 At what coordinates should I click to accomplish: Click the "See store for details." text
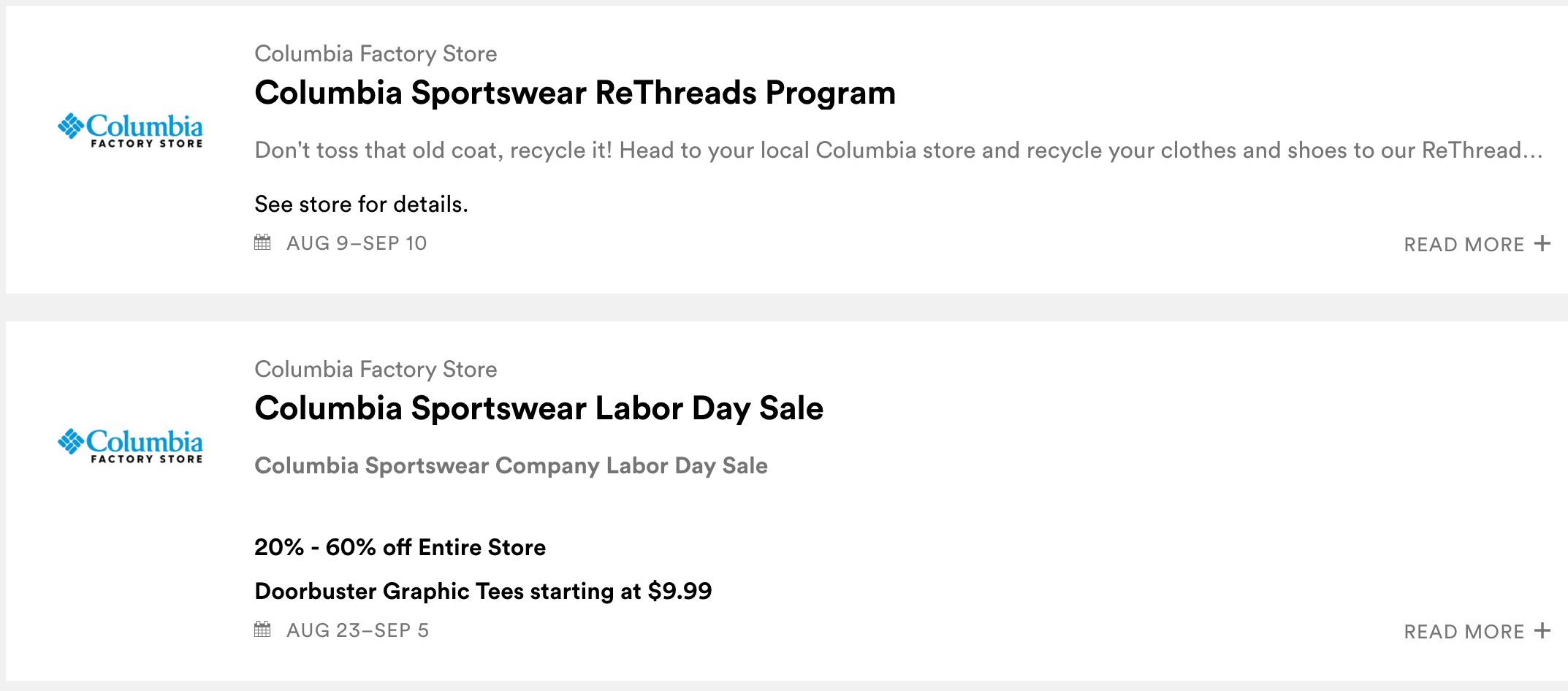point(361,205)
